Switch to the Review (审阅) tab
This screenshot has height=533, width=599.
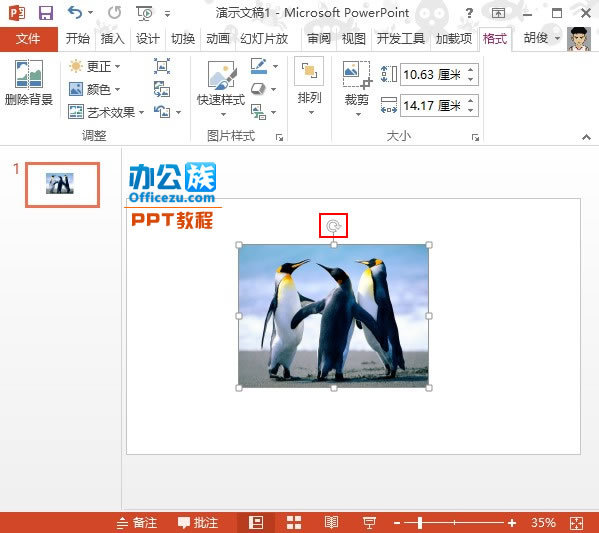(319, 39)
